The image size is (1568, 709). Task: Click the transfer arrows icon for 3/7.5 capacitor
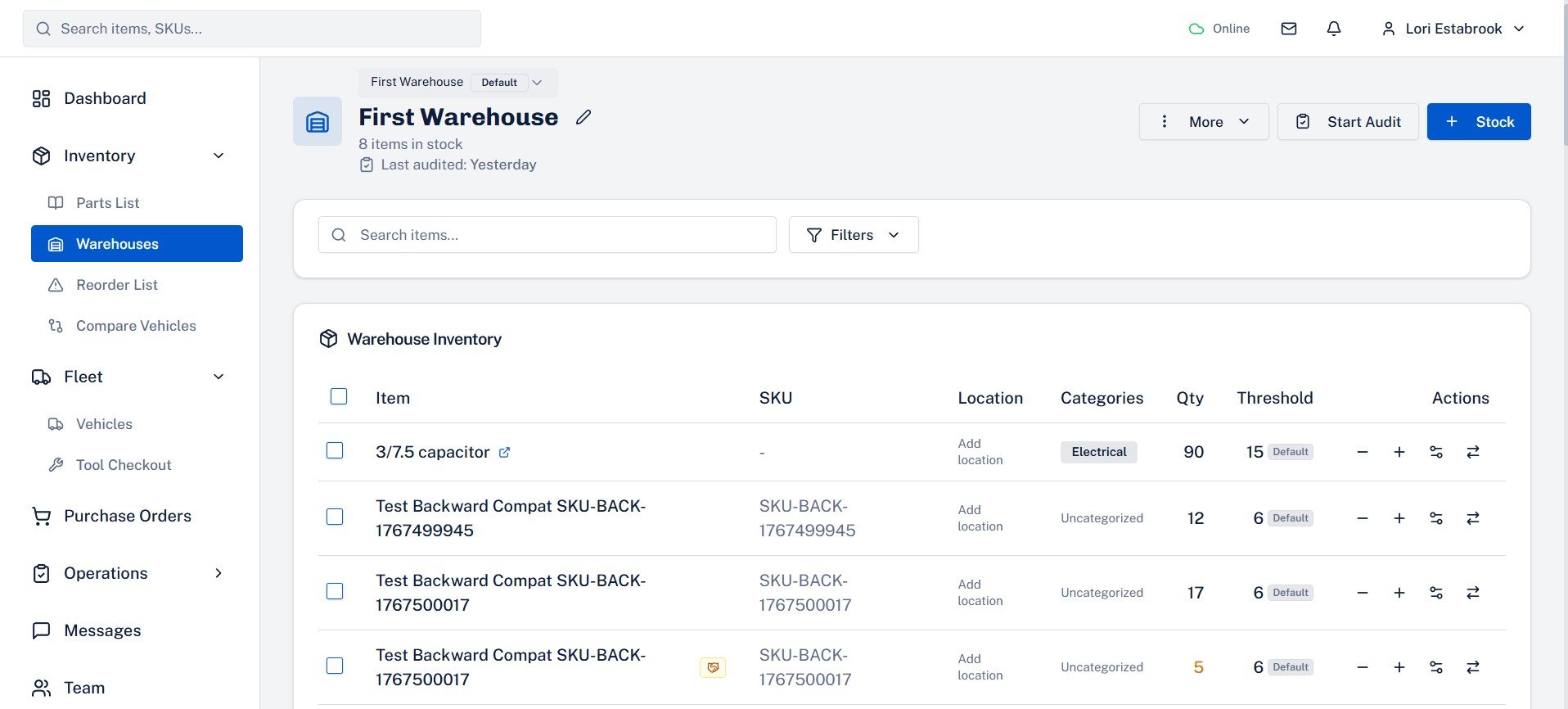coord(1472,452)
